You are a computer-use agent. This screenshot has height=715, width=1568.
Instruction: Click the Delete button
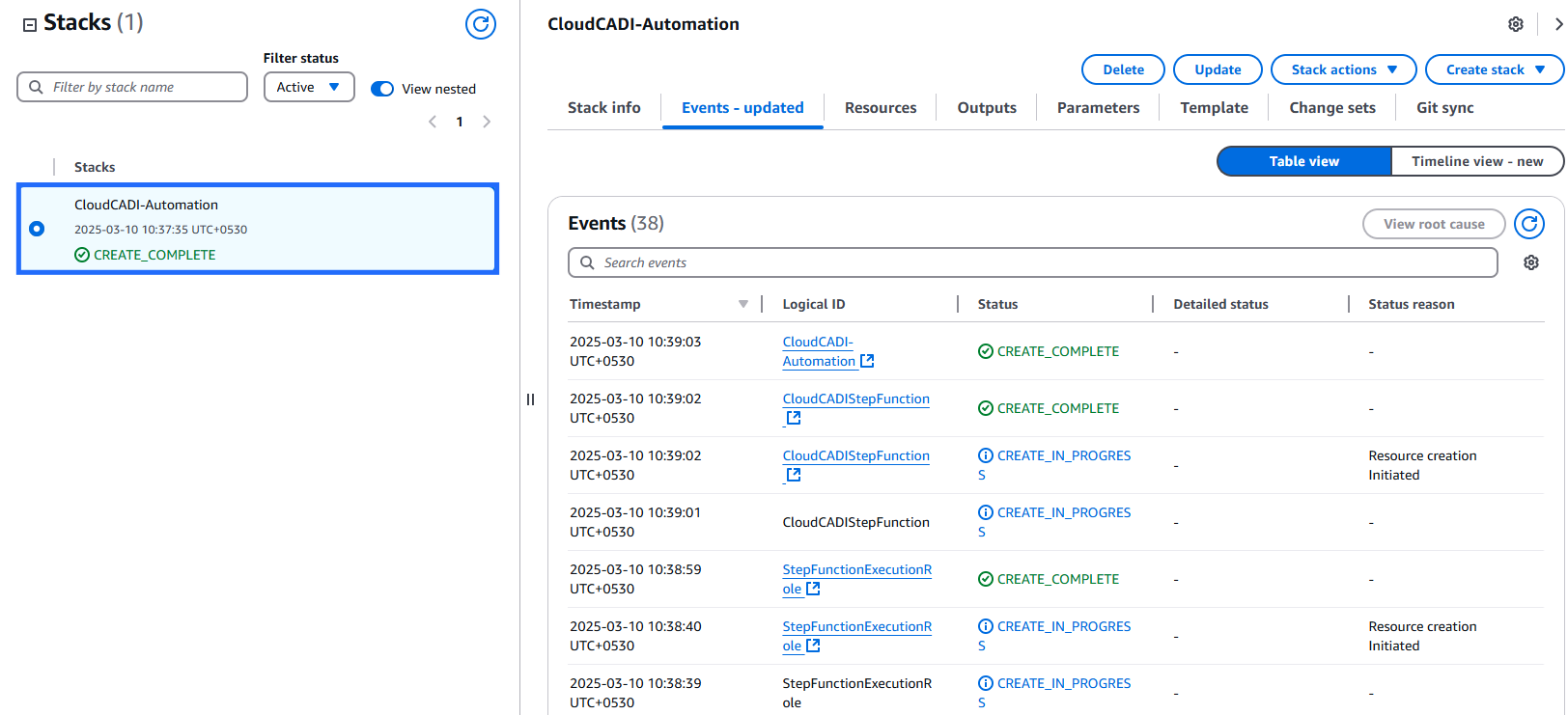point(1123,69)
